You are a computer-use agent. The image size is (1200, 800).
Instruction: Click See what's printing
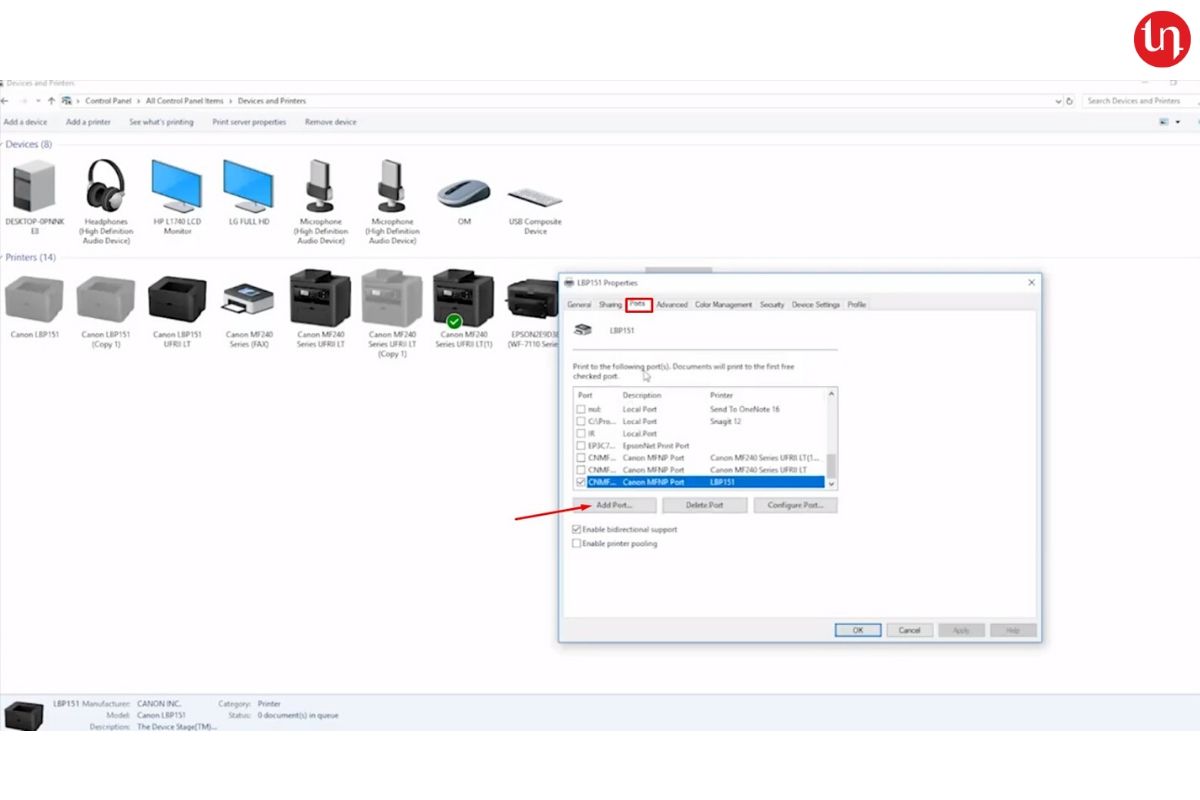tap(161, 122)
